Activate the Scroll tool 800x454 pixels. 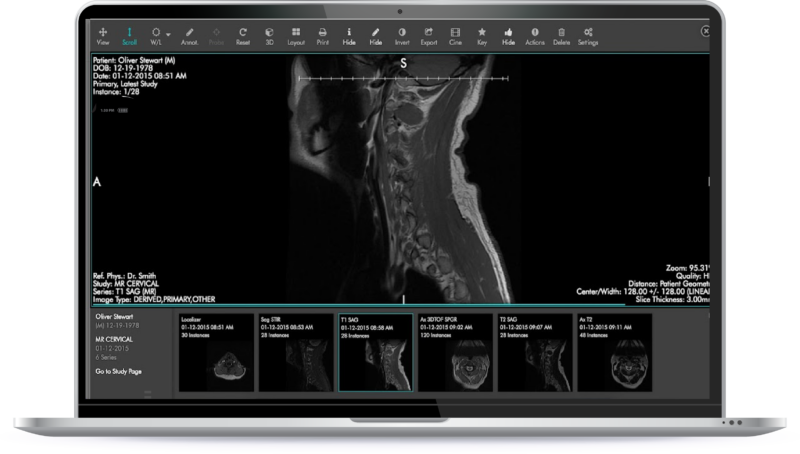click(x=129, y=36)
